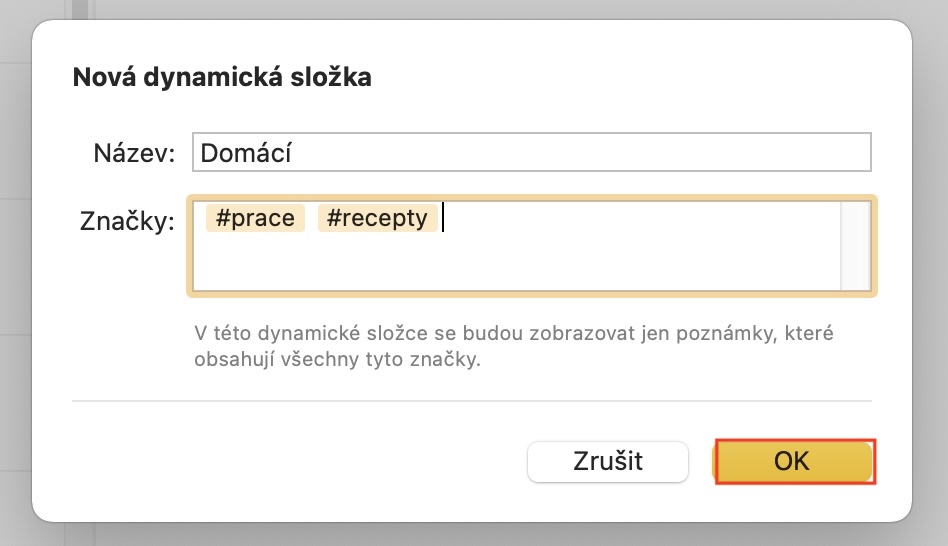Click the horizontal divider above the buttons

472,402
